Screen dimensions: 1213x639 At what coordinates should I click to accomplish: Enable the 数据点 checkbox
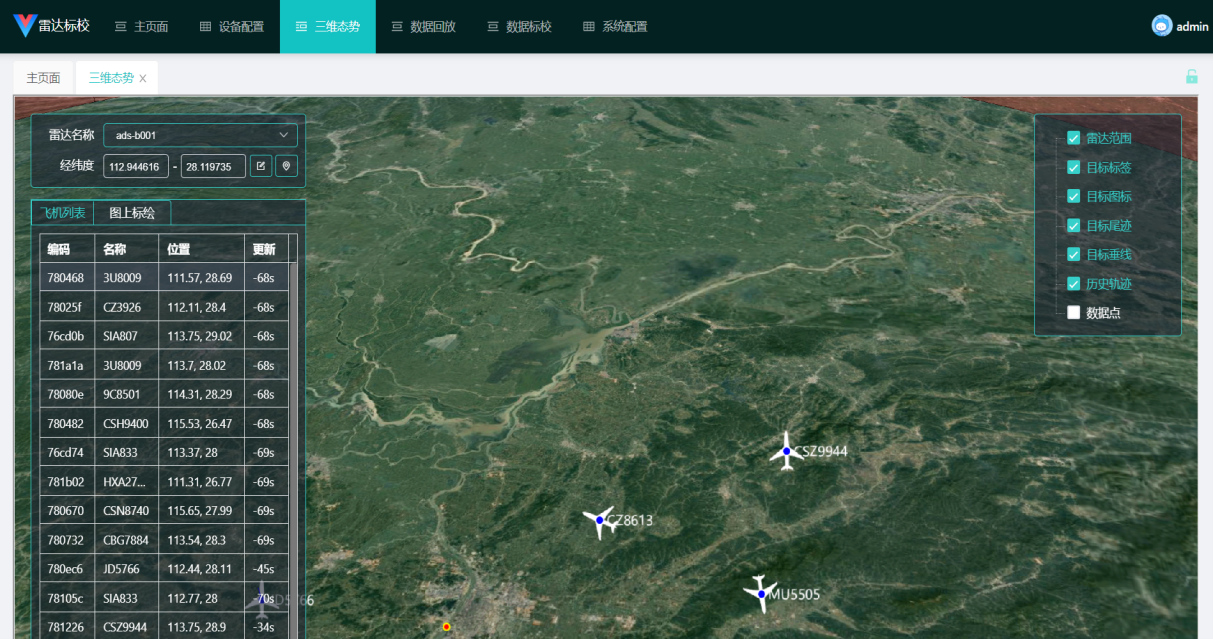coord(1074,312)
